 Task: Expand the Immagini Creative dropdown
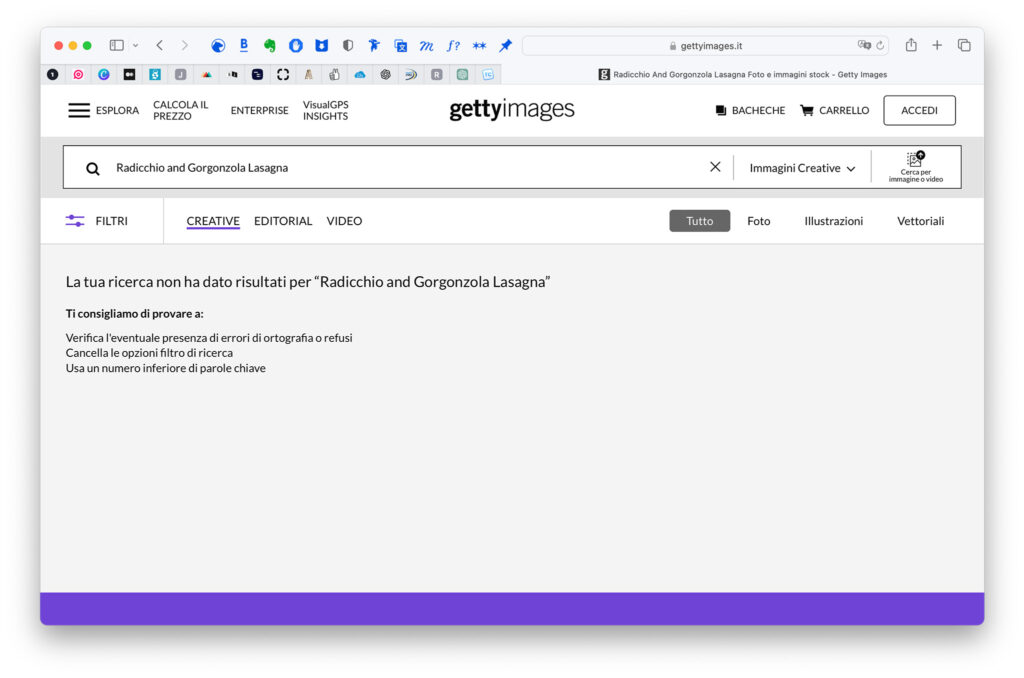[802, 168]
